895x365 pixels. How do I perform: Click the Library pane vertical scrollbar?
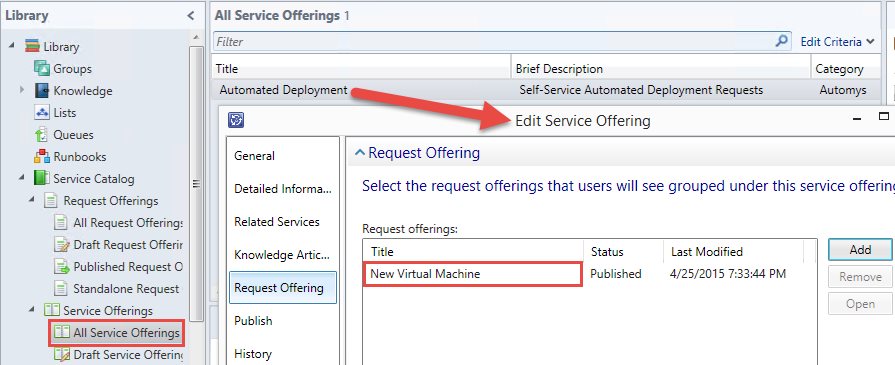coord(196,183)
